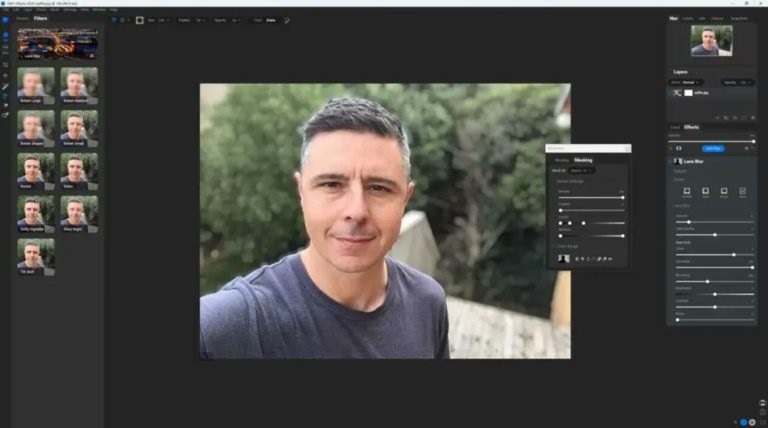768x428 pixels.
Task: Adjust the Feather slider in Masking panel
Action: [x=592, y=210]
